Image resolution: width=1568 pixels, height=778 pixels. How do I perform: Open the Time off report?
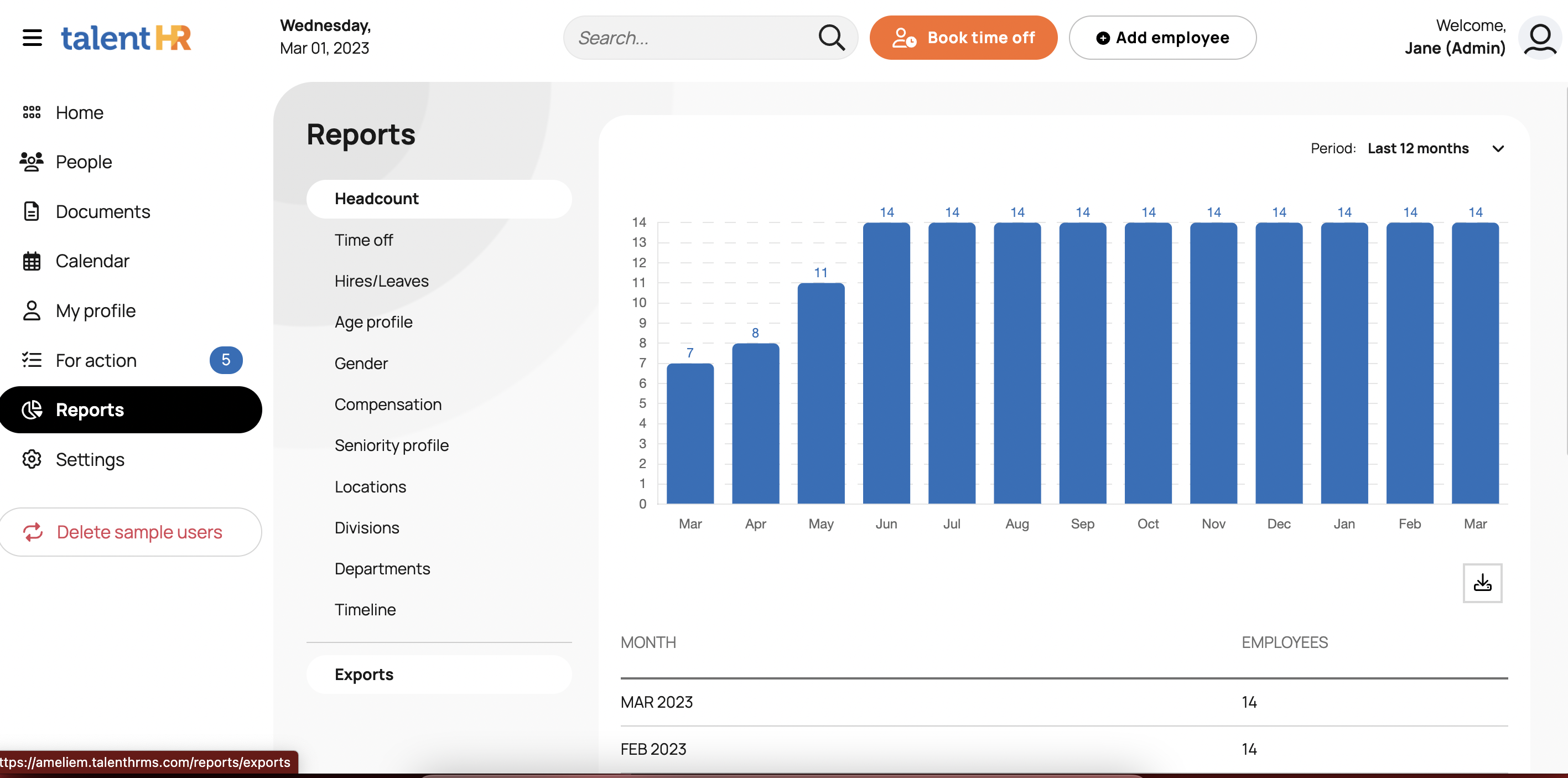[364, 240]
